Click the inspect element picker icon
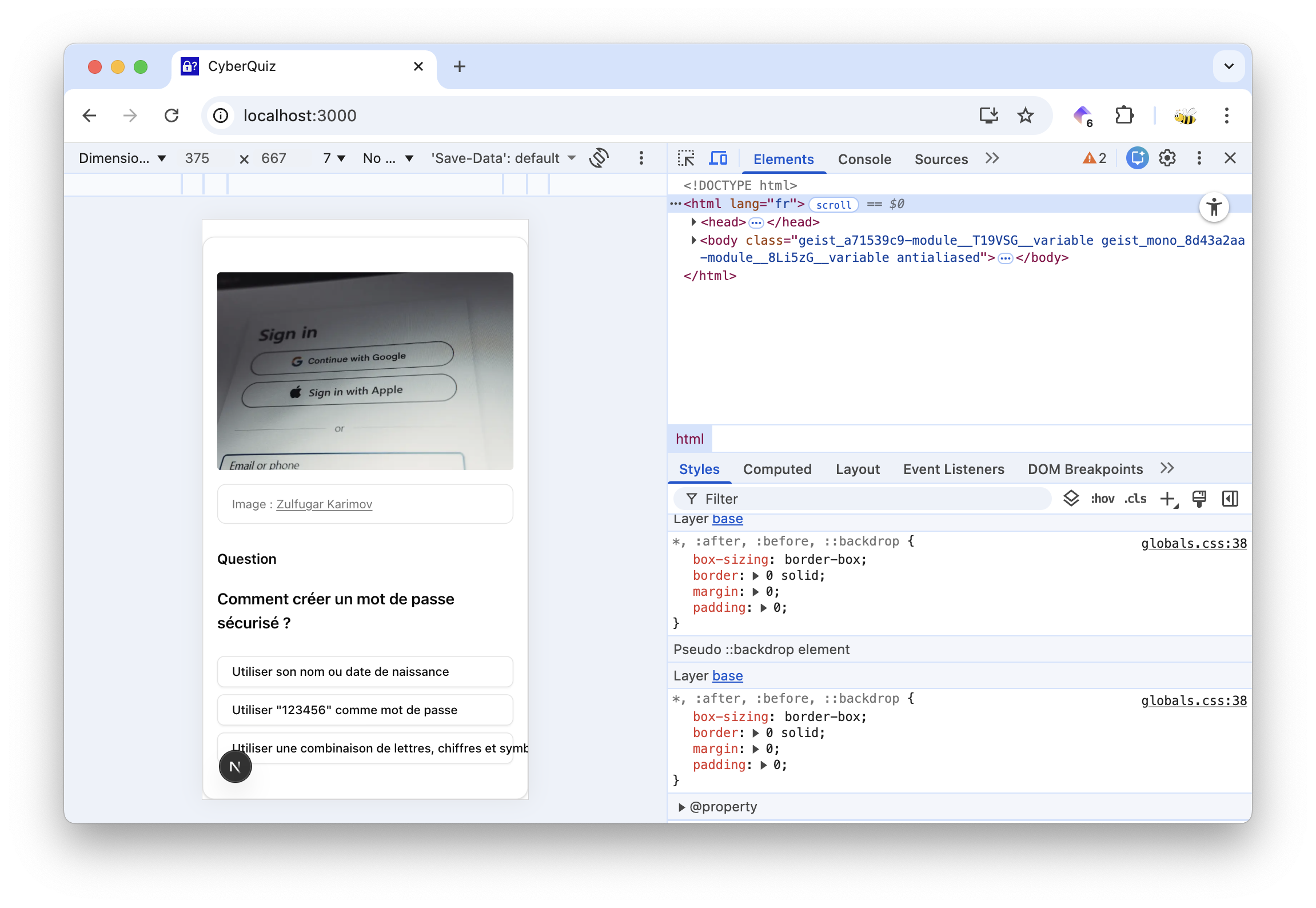This screenshot has height=908, width=1316. [685, 158]
